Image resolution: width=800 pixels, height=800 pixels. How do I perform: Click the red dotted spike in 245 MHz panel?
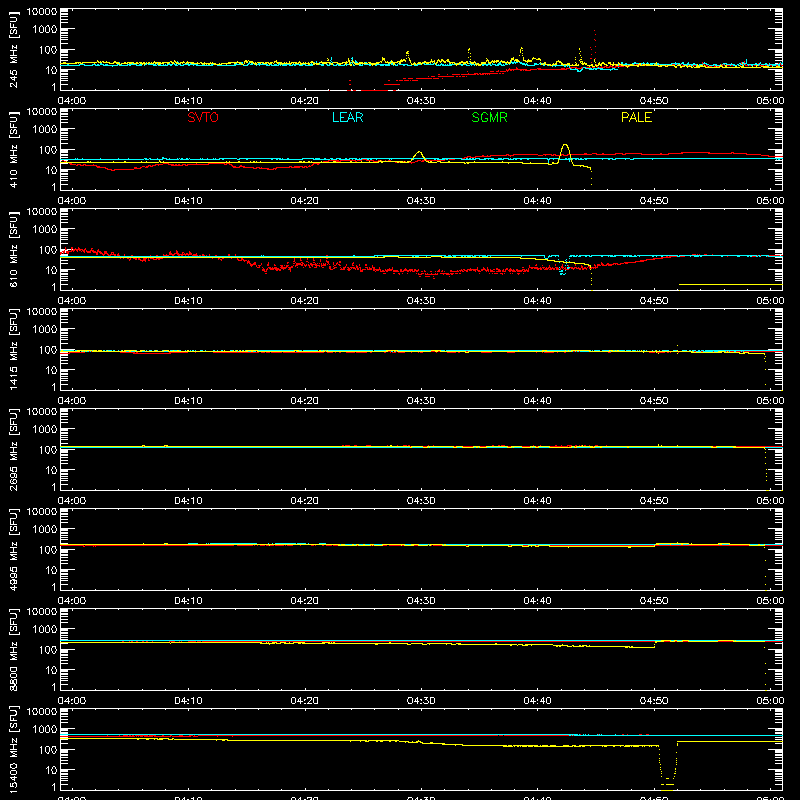595,46
